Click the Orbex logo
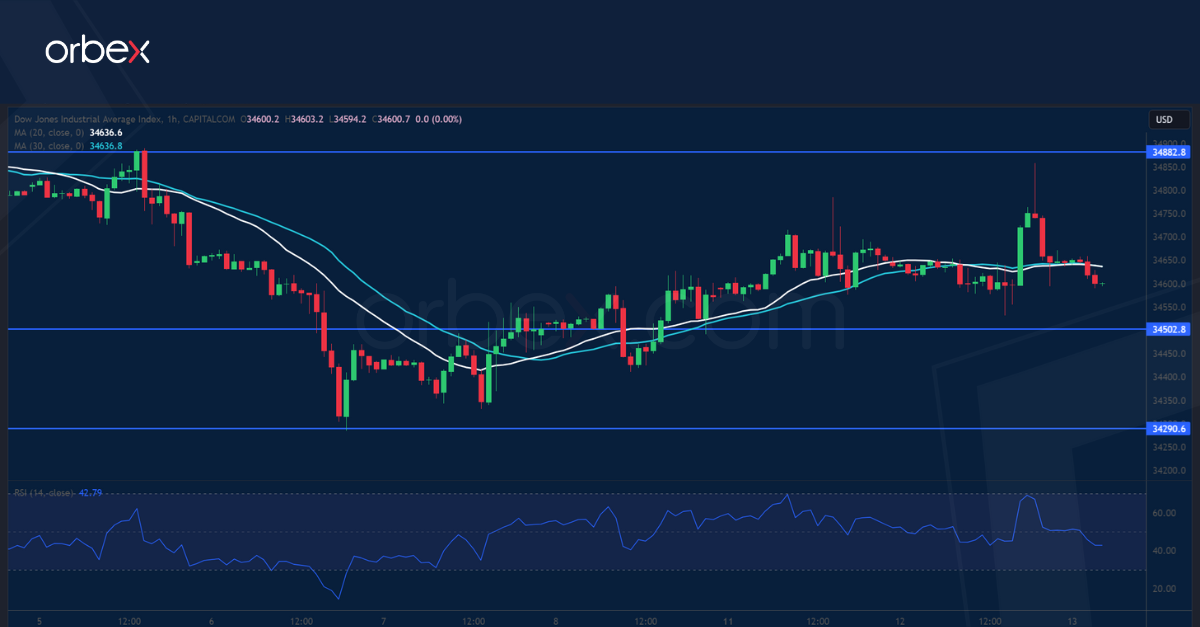 [x=97, y=51]
